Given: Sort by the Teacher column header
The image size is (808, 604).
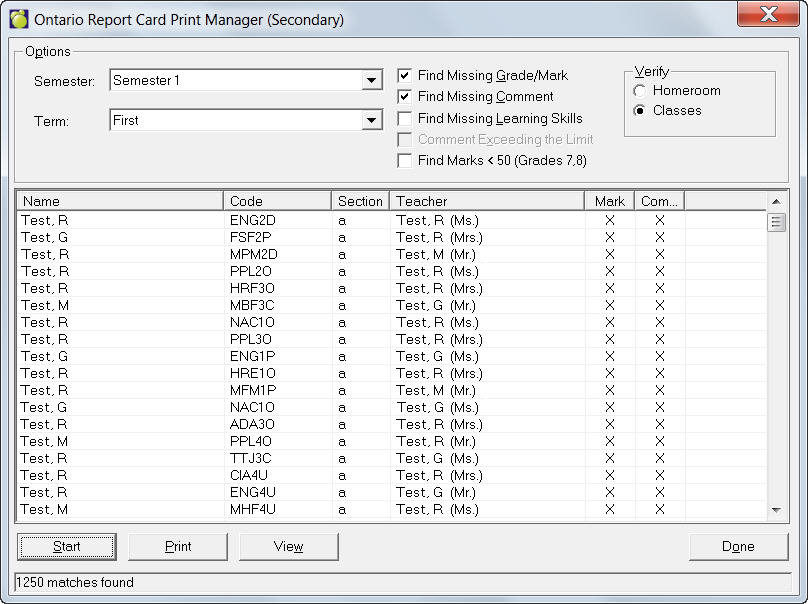Looking at the screenshot, I should click(x=486, y=201).
